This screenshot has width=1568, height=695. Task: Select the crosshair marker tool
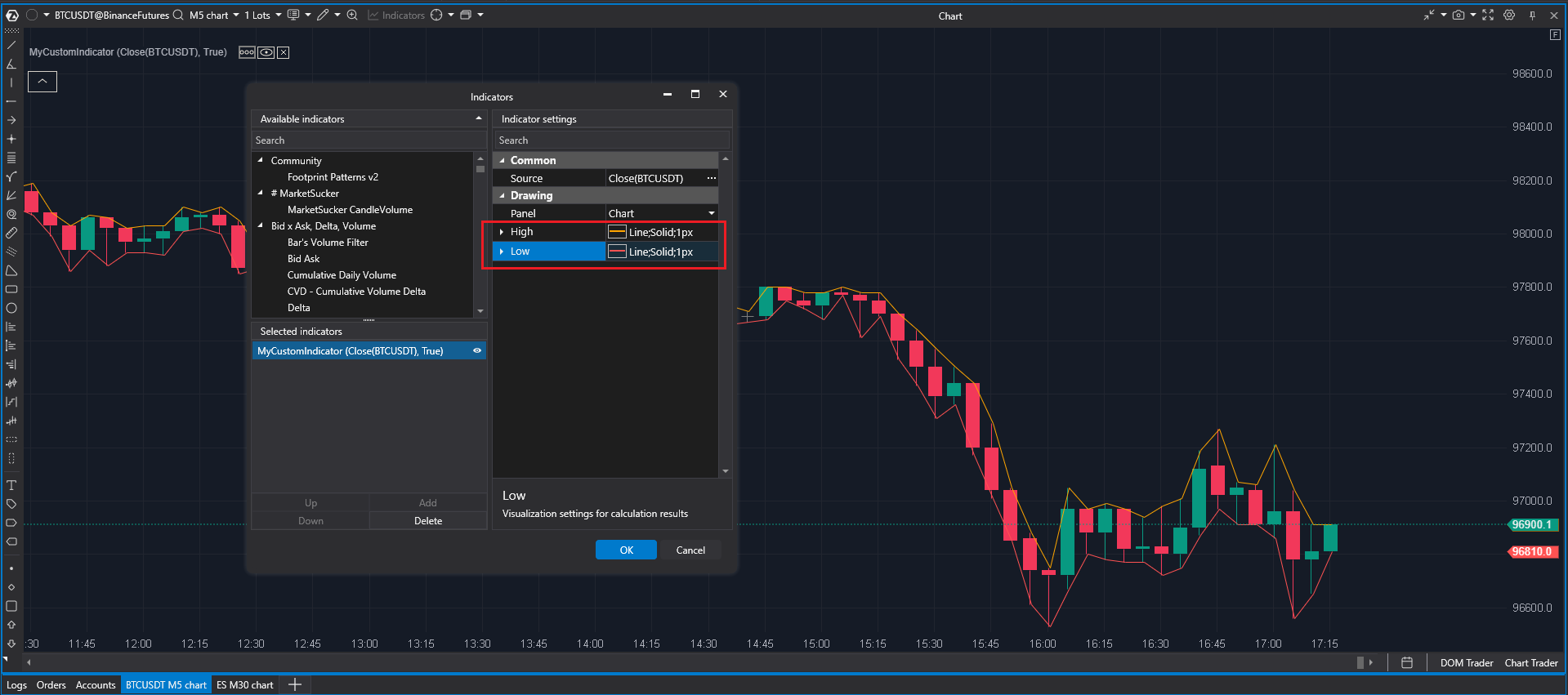tap(11, 139)
